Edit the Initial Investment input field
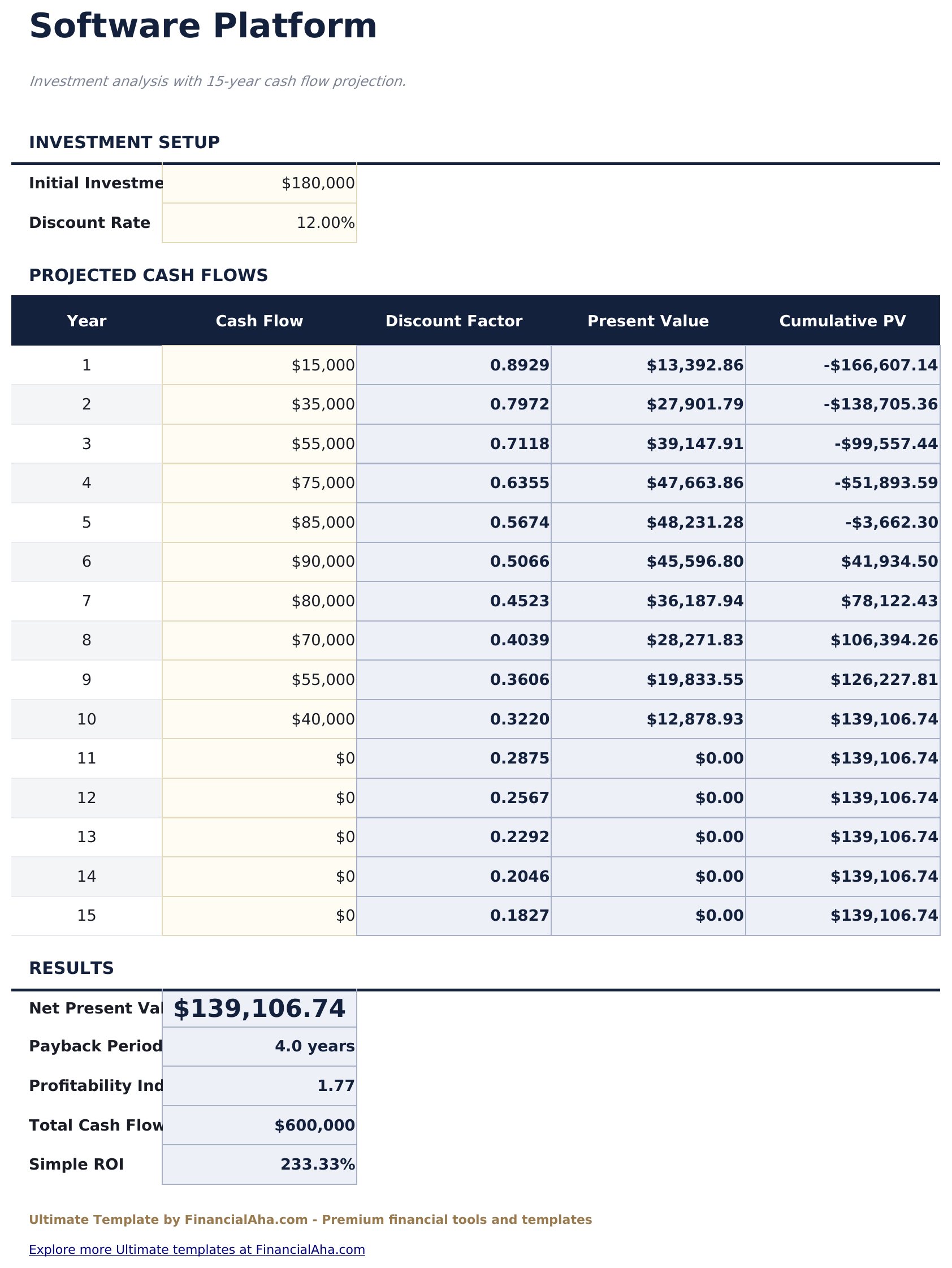The width and height of the screenshot is (952, 1268). coord(259,182)
